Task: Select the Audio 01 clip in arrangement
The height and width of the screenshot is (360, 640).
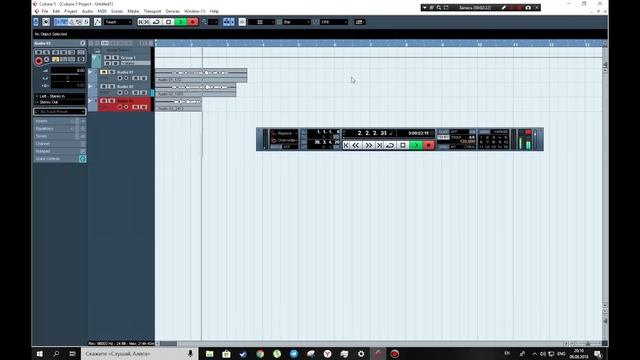Action: coord(201,76)
